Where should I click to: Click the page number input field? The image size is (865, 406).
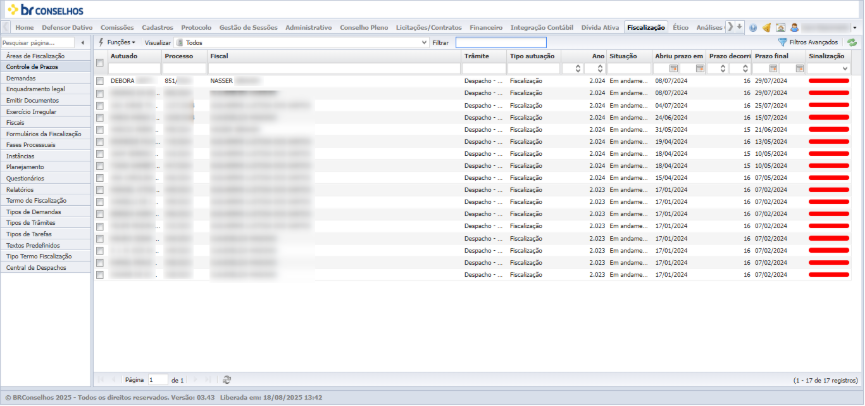pyautogui.click(x=158, y=380)
